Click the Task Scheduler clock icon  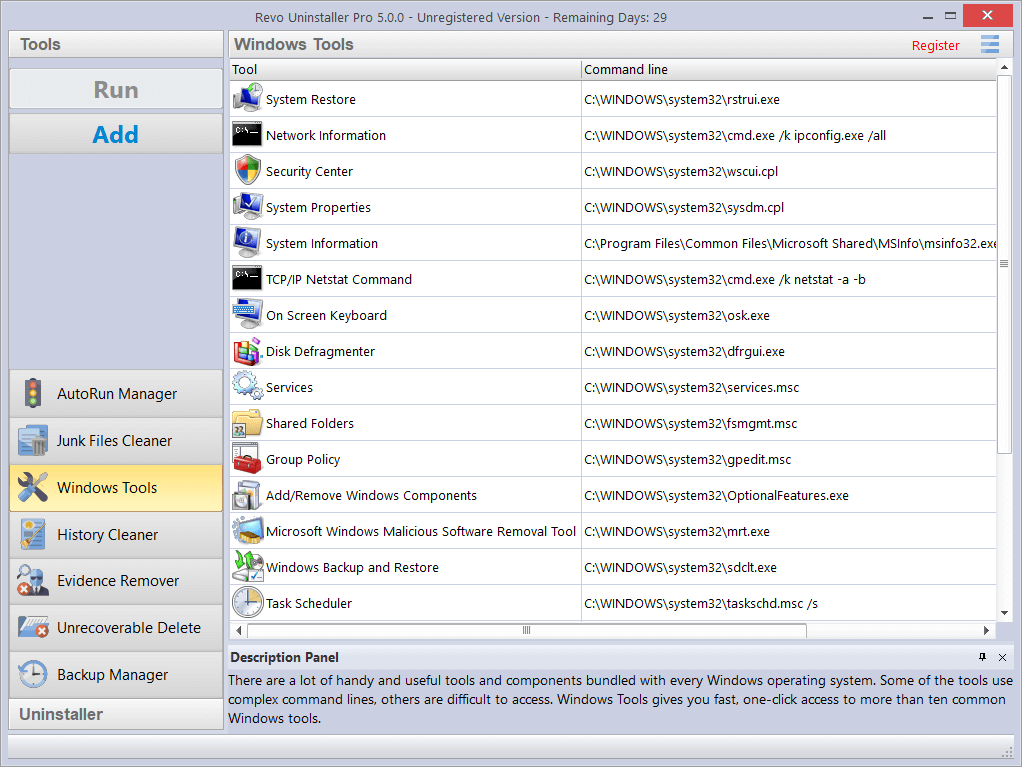(248, 602)
